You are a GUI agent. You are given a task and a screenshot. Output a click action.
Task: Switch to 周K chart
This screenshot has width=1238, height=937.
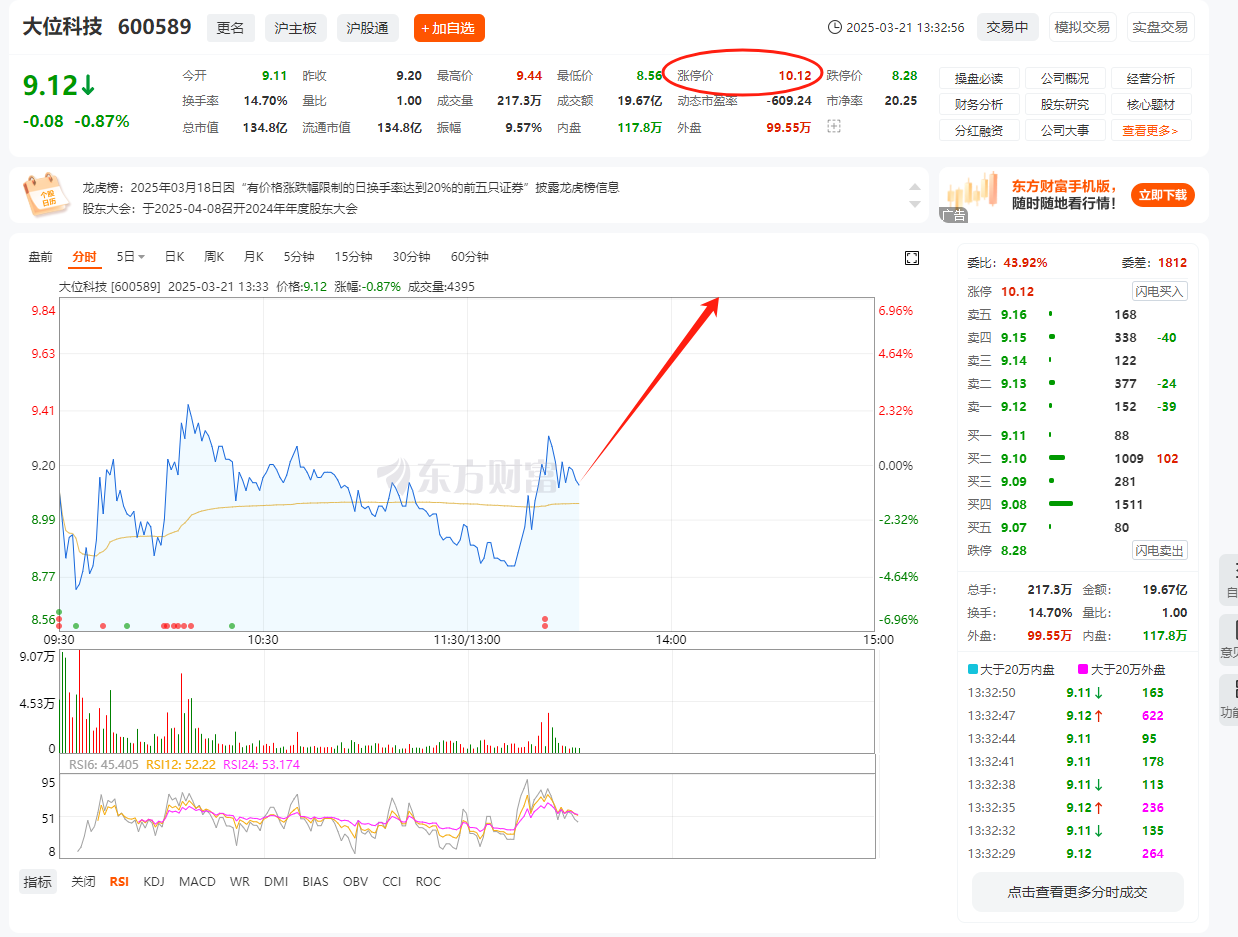(214, 257)
